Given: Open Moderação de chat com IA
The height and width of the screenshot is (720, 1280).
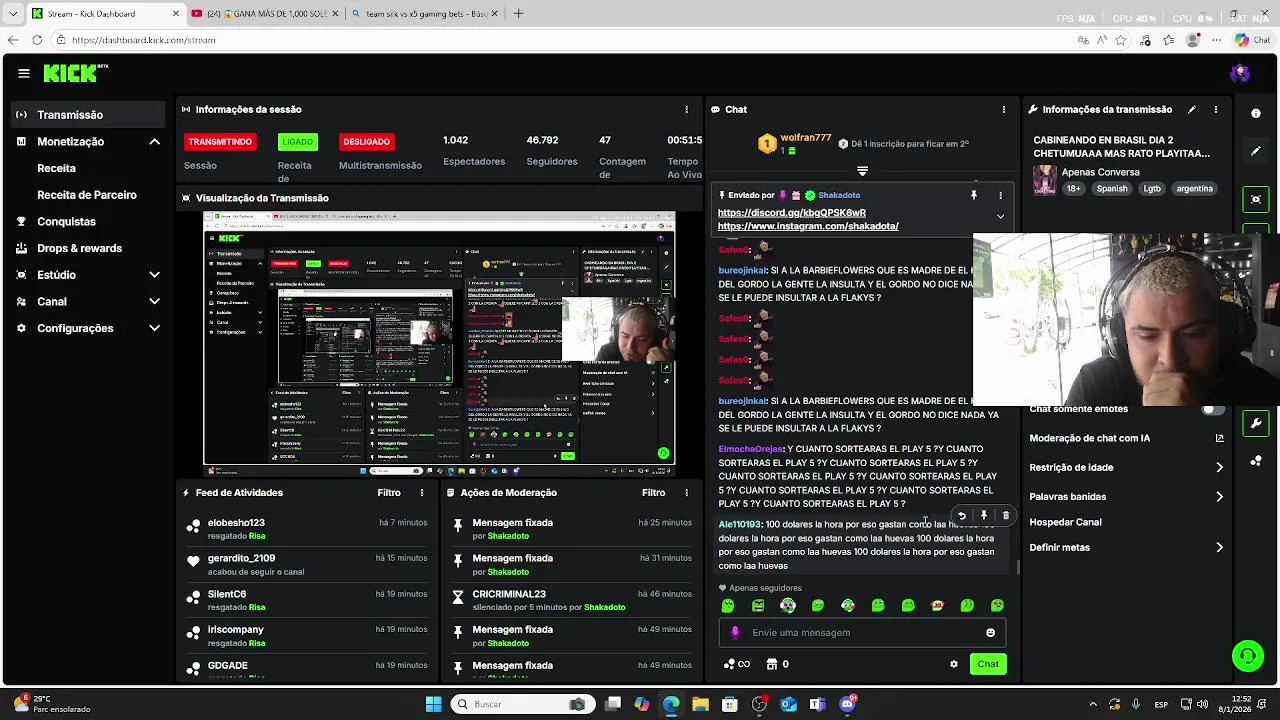Looking at the screenshot, I should coord(1127,438).
